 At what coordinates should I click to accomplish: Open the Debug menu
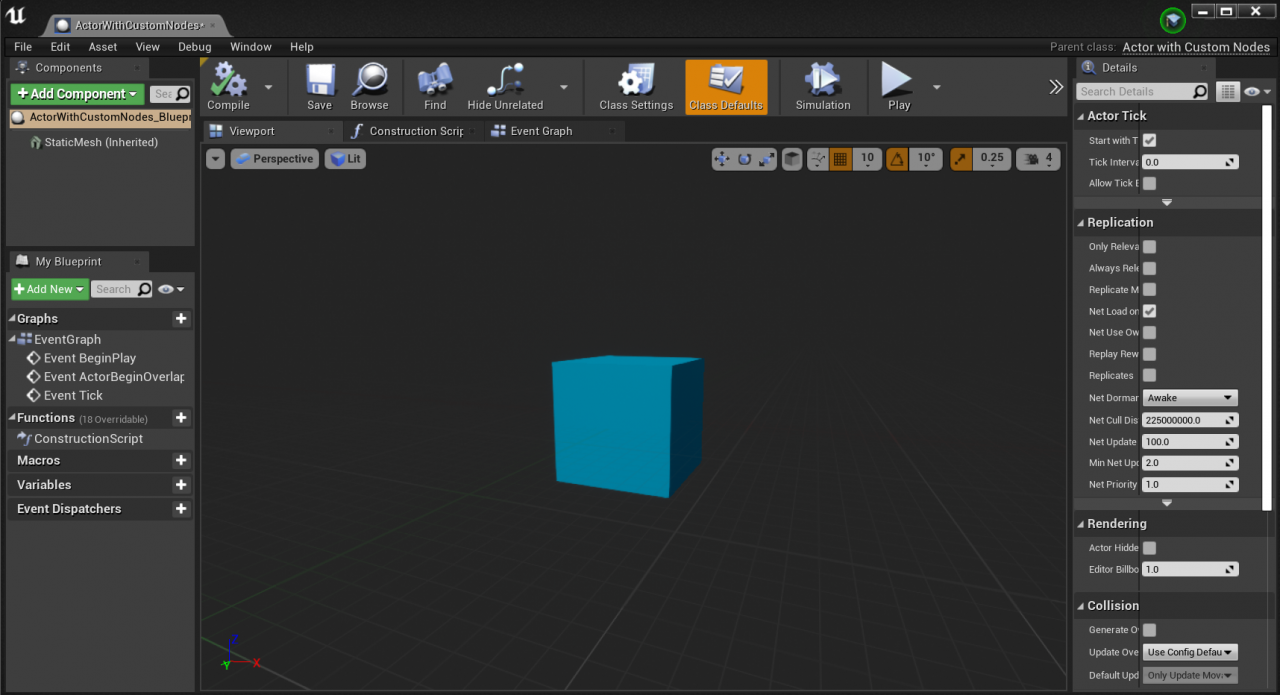(194, 46)
